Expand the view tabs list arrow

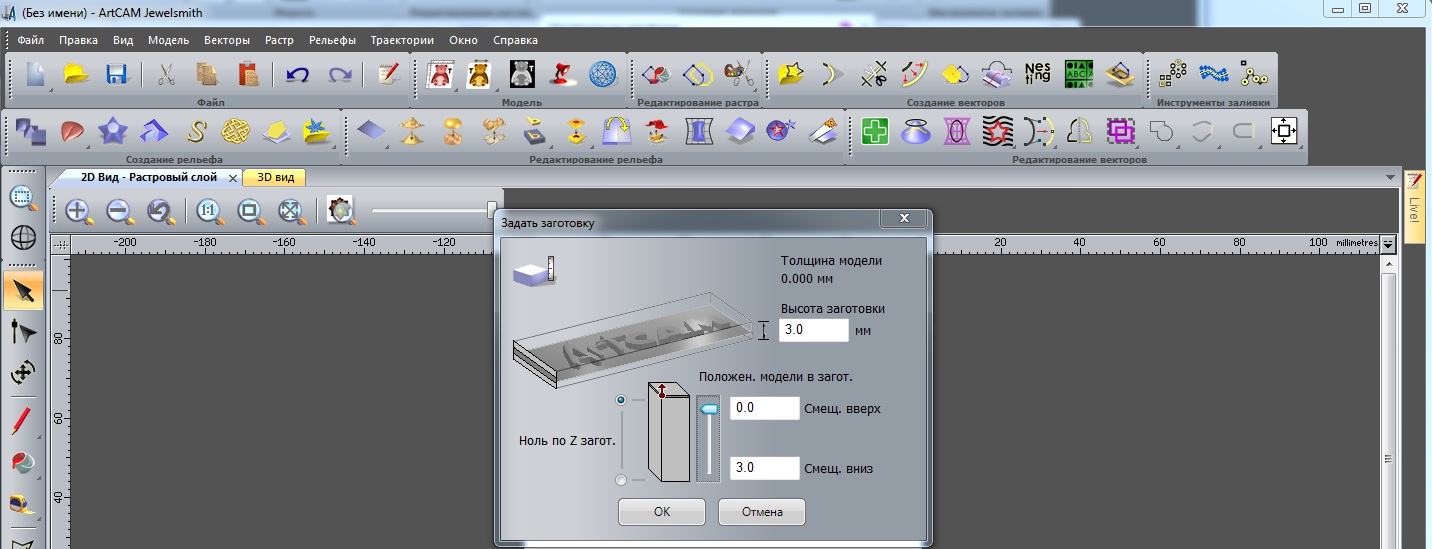coord(1391,178)
